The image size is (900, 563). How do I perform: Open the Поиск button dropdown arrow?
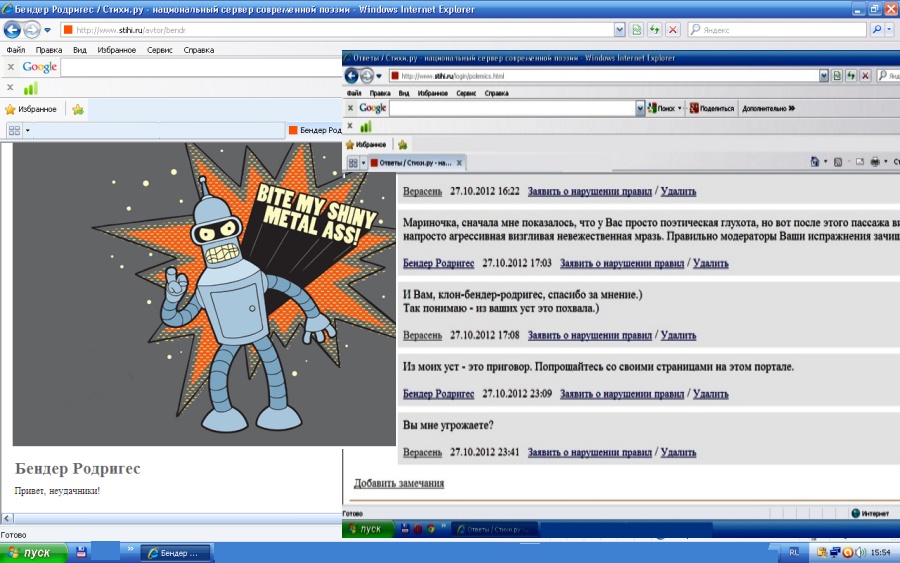pyautogui.click(x=680, y=108)
